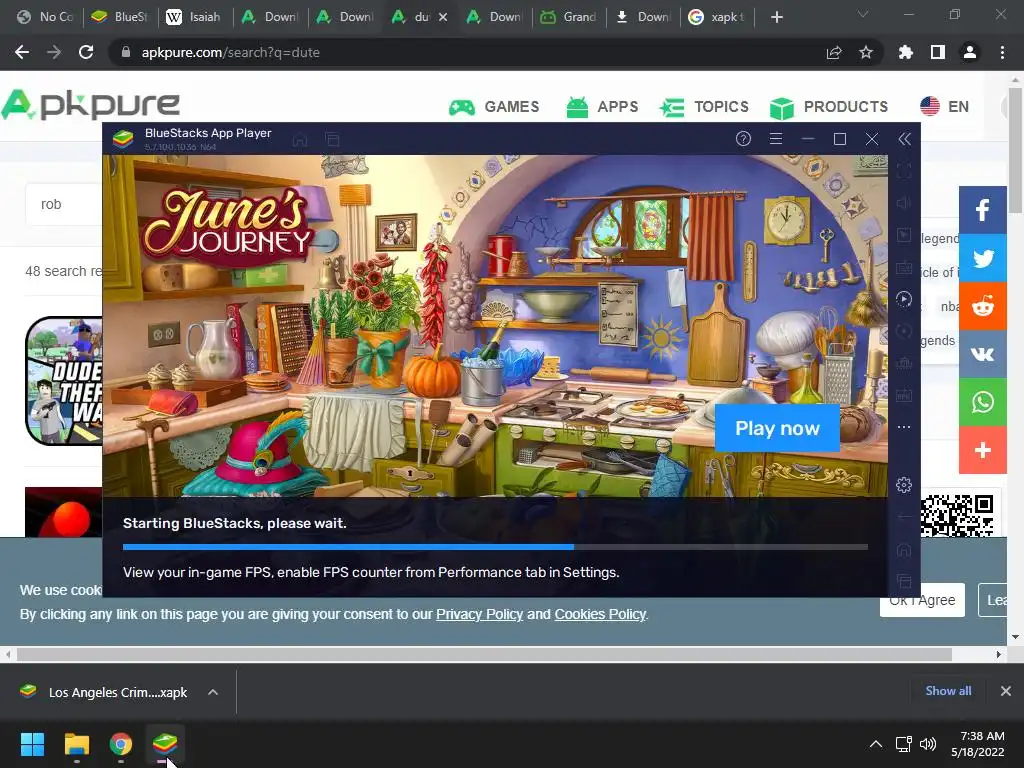Open the TOPICS menu on APKPure
This screenshot has height=768, width=1024.
(x=703, y=106)
